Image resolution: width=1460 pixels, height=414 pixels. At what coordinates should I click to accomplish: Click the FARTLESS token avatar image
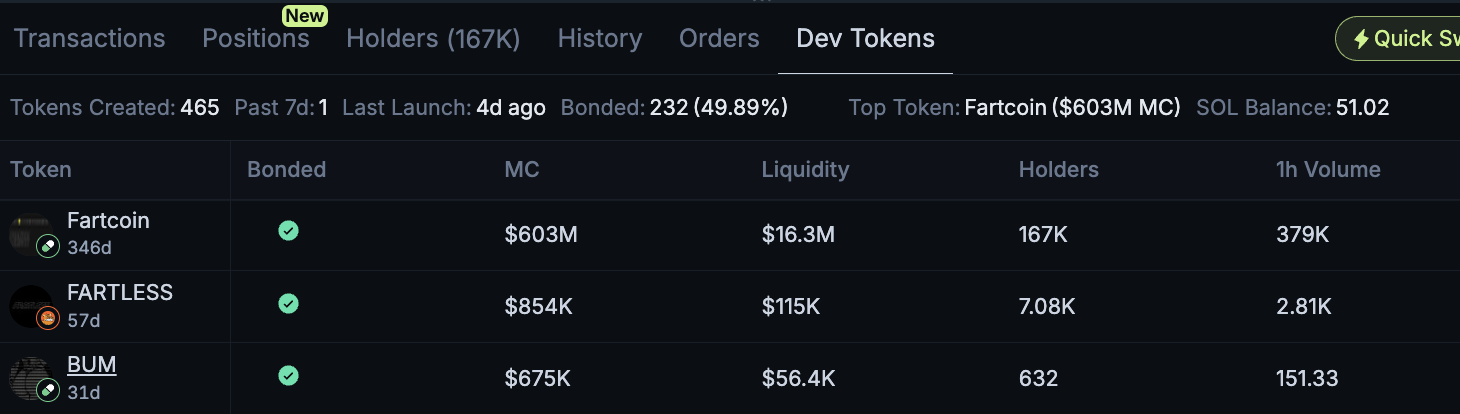29,305
